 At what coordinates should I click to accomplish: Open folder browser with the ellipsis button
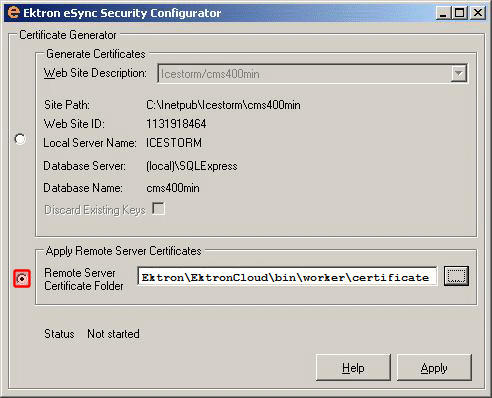click(456, 276)
